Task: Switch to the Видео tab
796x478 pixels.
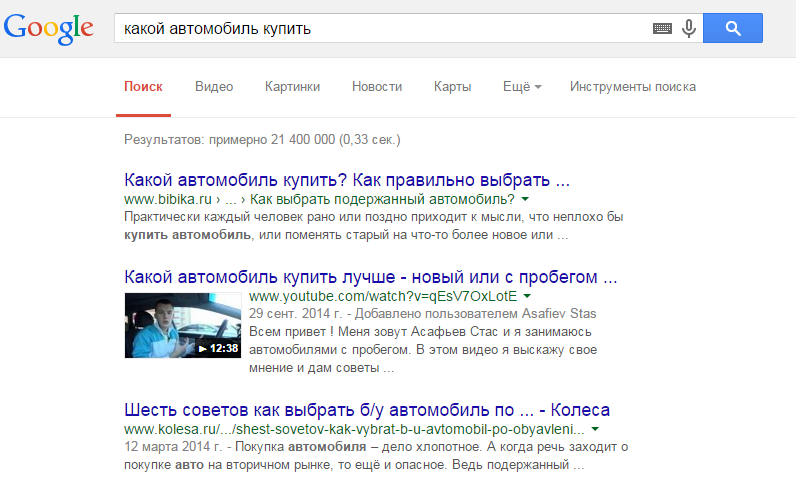Action: tap(214, 87)
